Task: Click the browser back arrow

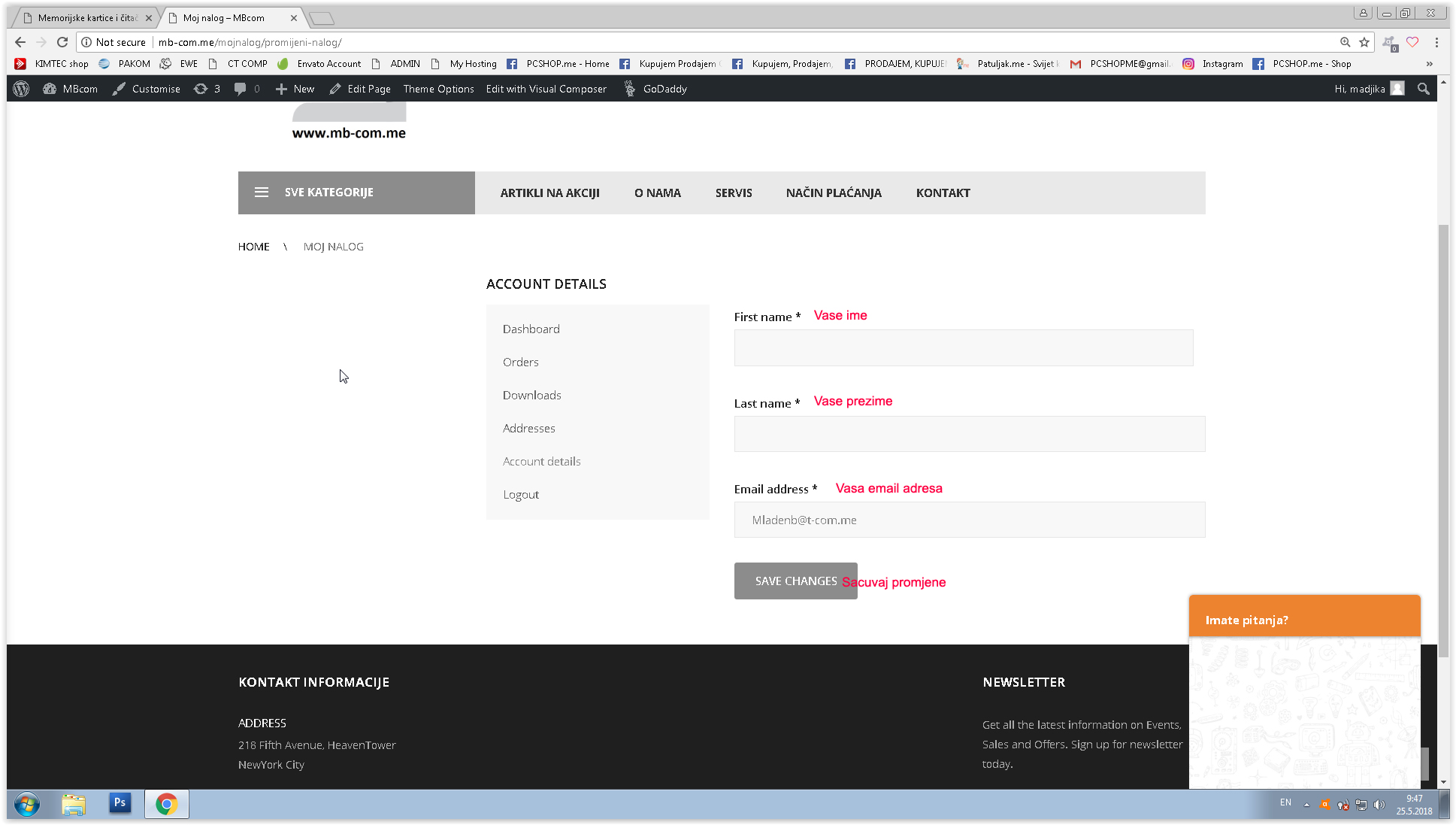Action: [x=20, y=42]
